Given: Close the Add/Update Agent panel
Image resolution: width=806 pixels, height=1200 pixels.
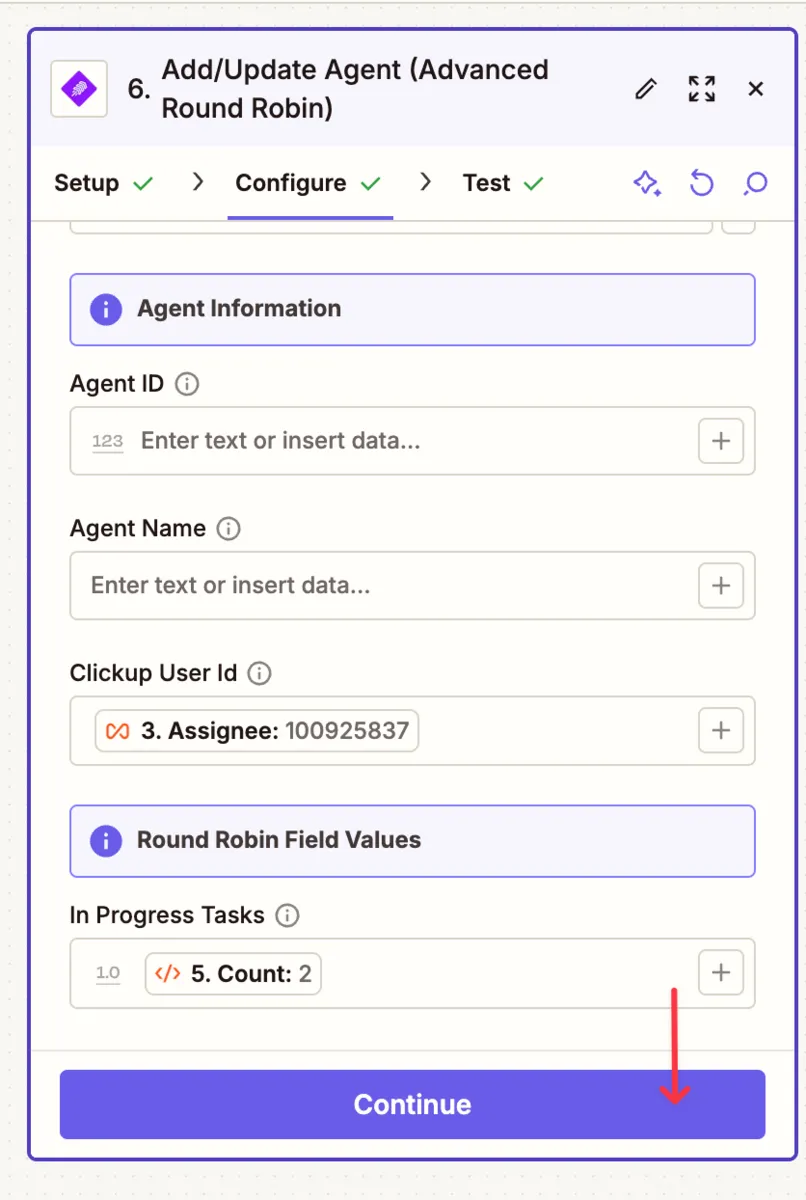Looking at the screenshot, I should [x=756, y=89].
